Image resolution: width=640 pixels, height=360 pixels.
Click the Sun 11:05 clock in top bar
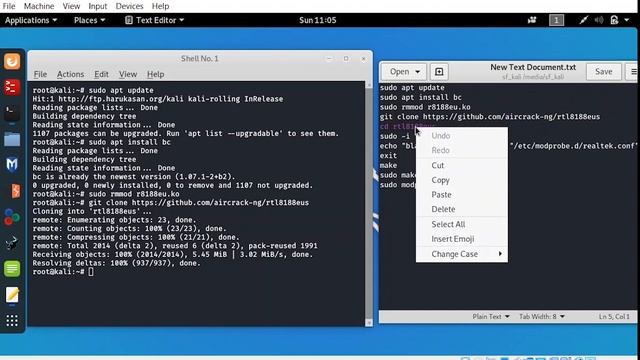click(x=318, y=20)
